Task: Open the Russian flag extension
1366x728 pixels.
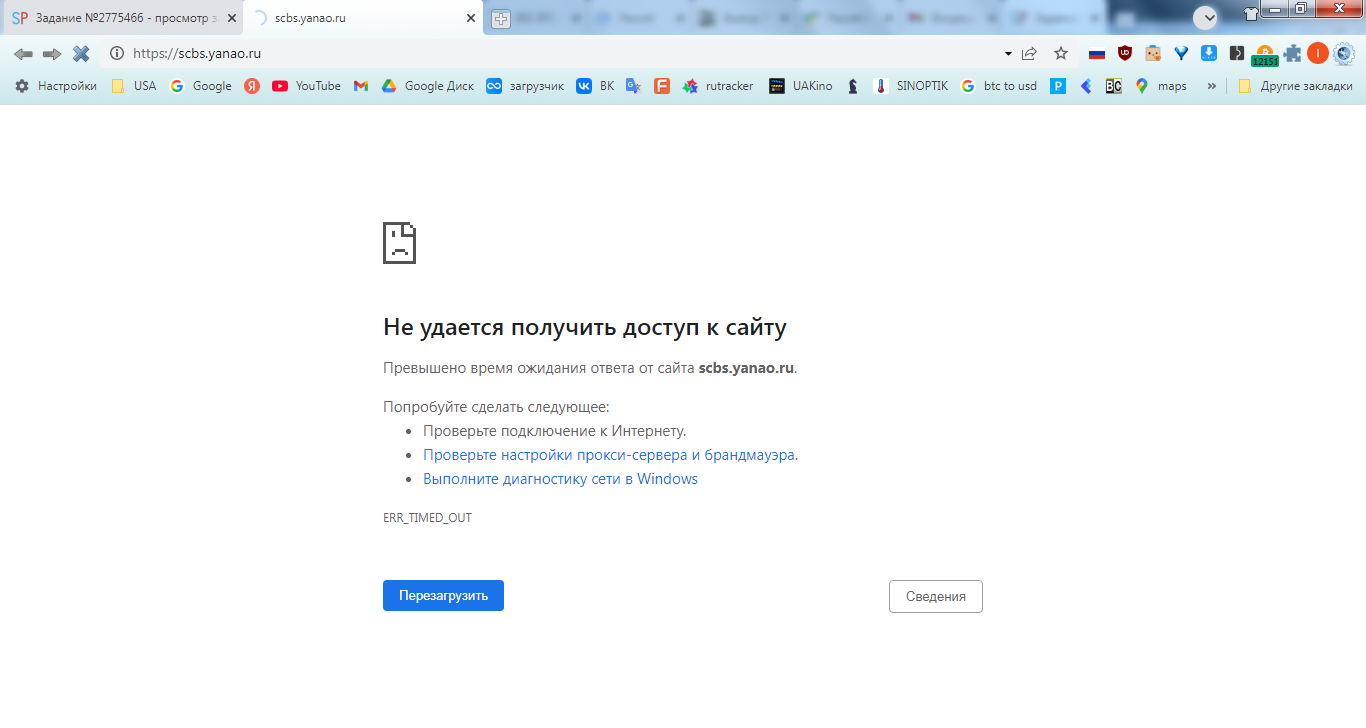Action: (1097, 54)
